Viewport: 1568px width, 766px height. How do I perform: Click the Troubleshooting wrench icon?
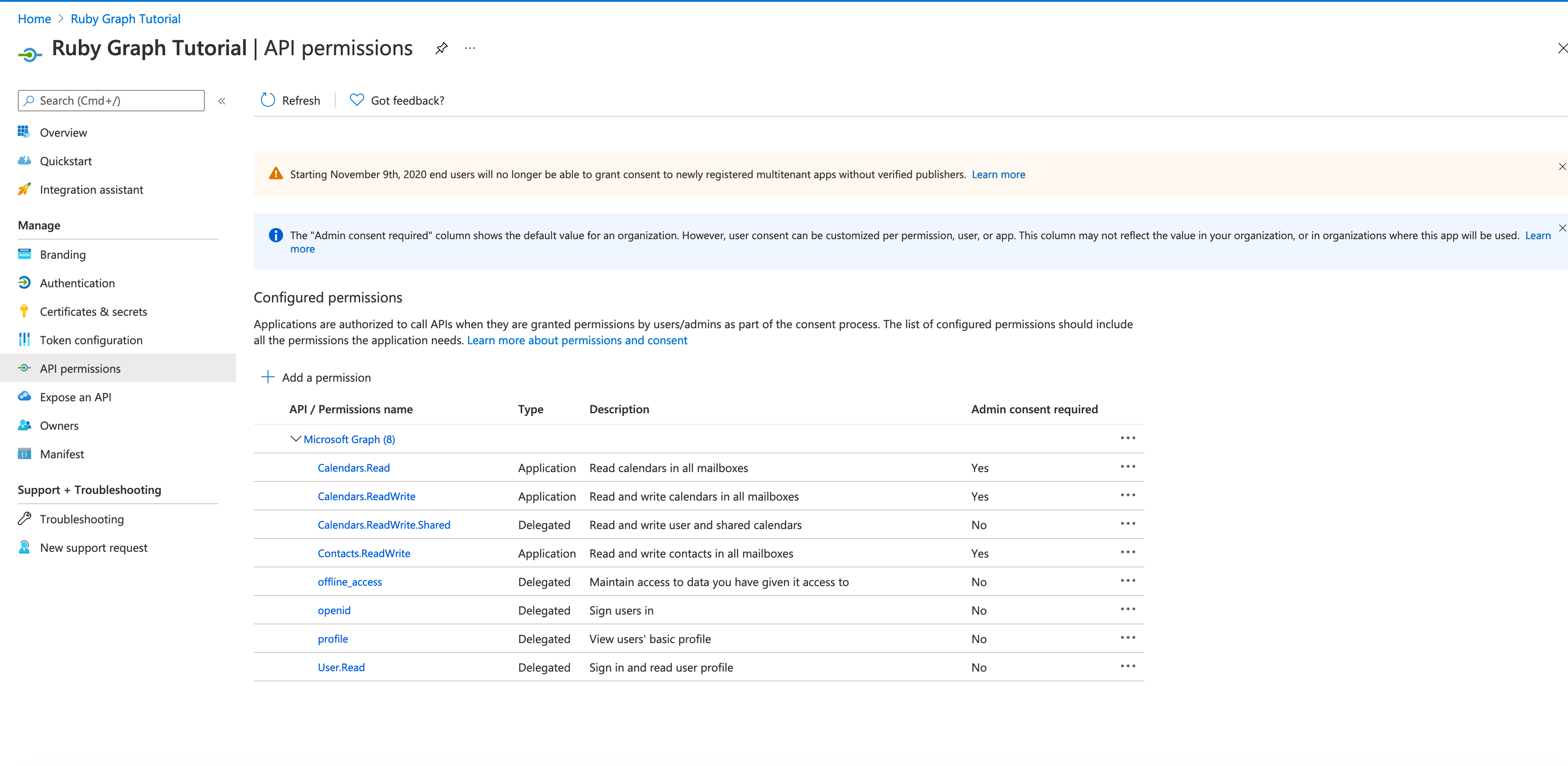pos(24,519)
